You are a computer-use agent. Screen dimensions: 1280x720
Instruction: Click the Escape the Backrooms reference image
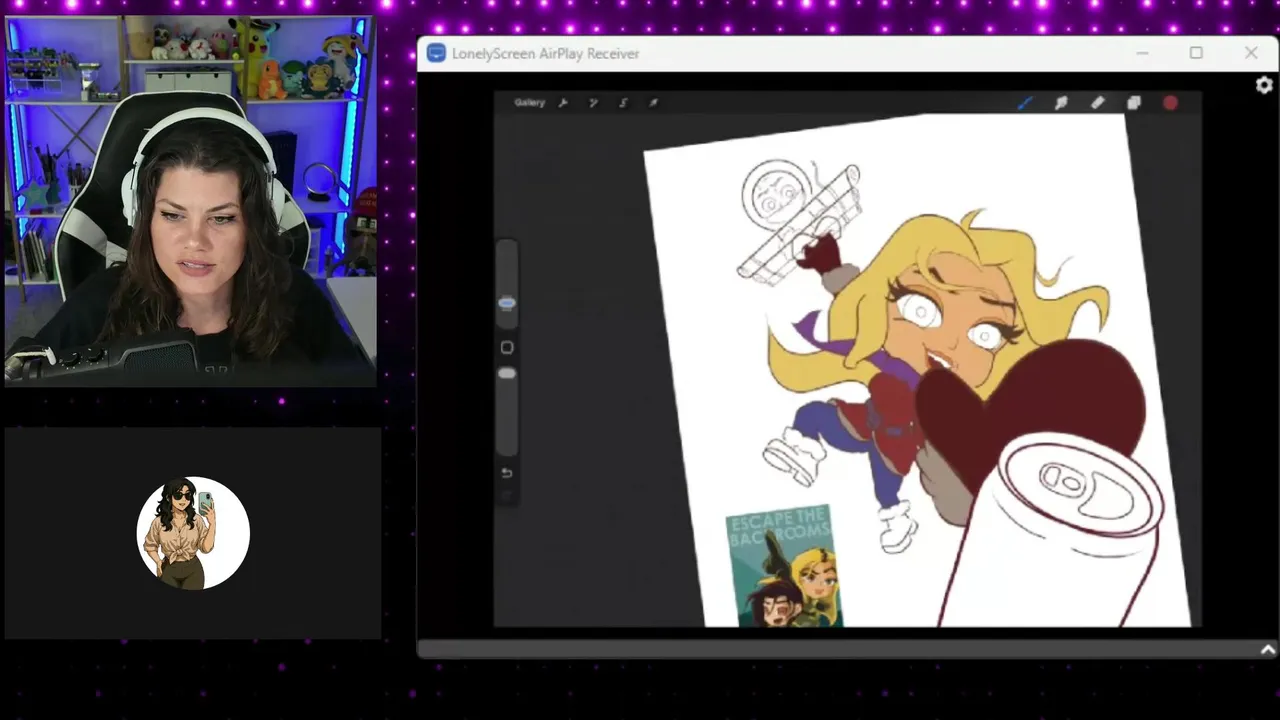tap(784, 567)
